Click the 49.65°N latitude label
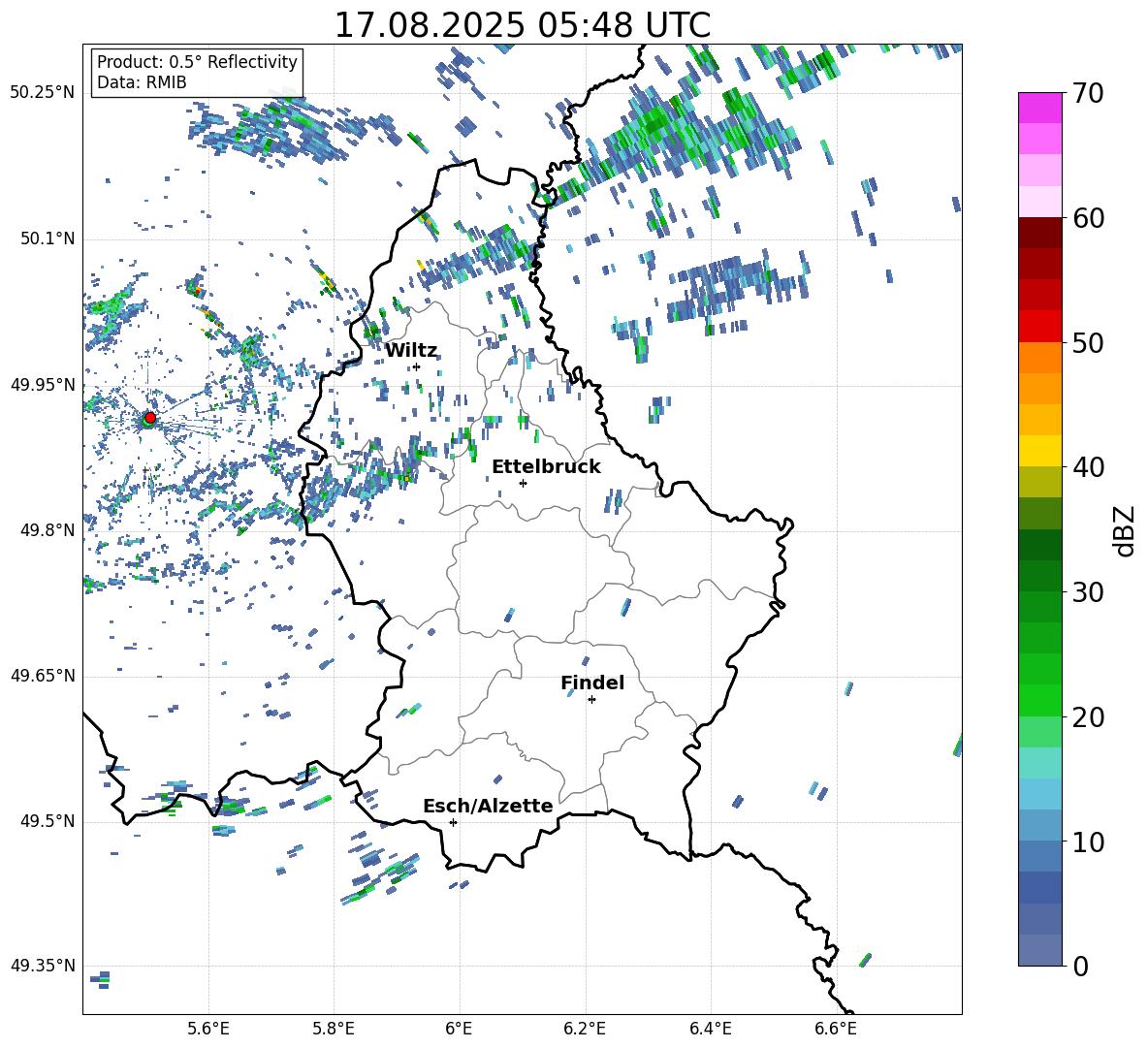The image size is (1148, 1048). click(x=43, y=676)
